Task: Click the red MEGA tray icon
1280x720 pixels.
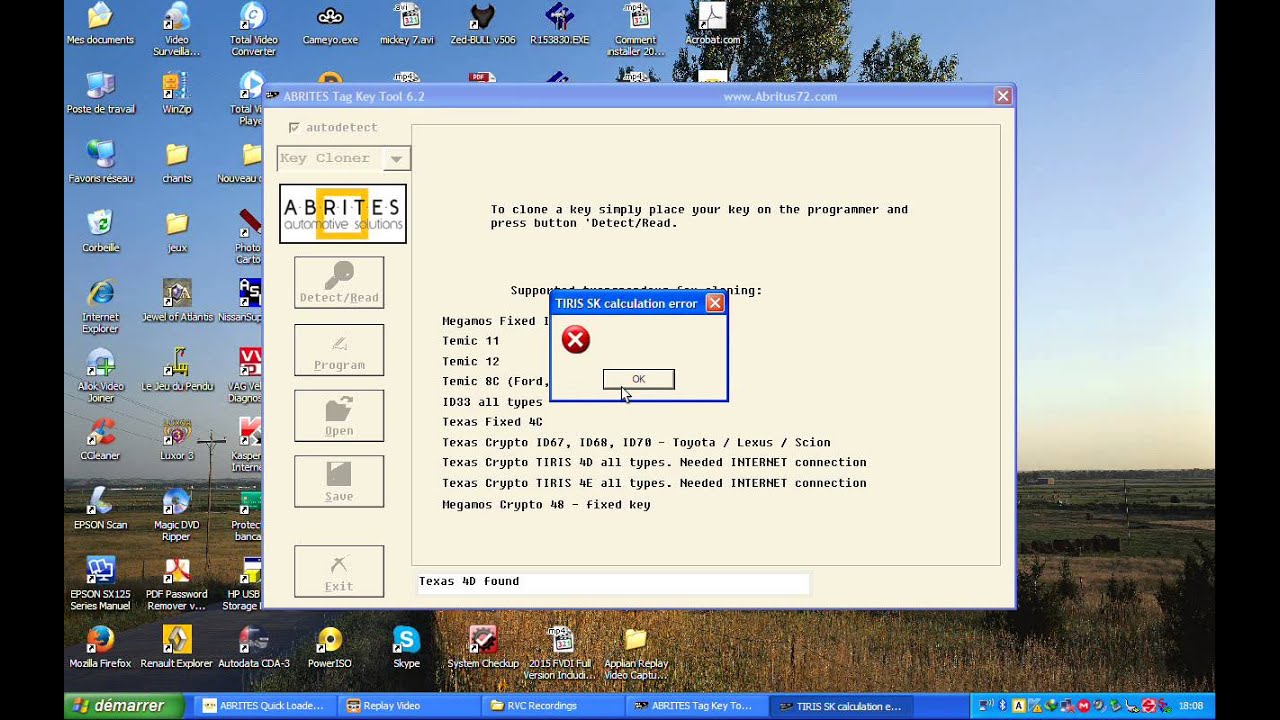Action: [x=1084, y=706]
